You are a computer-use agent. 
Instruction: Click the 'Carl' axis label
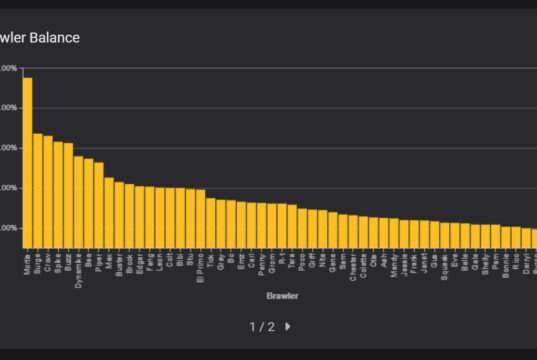[x=251, y=261]
